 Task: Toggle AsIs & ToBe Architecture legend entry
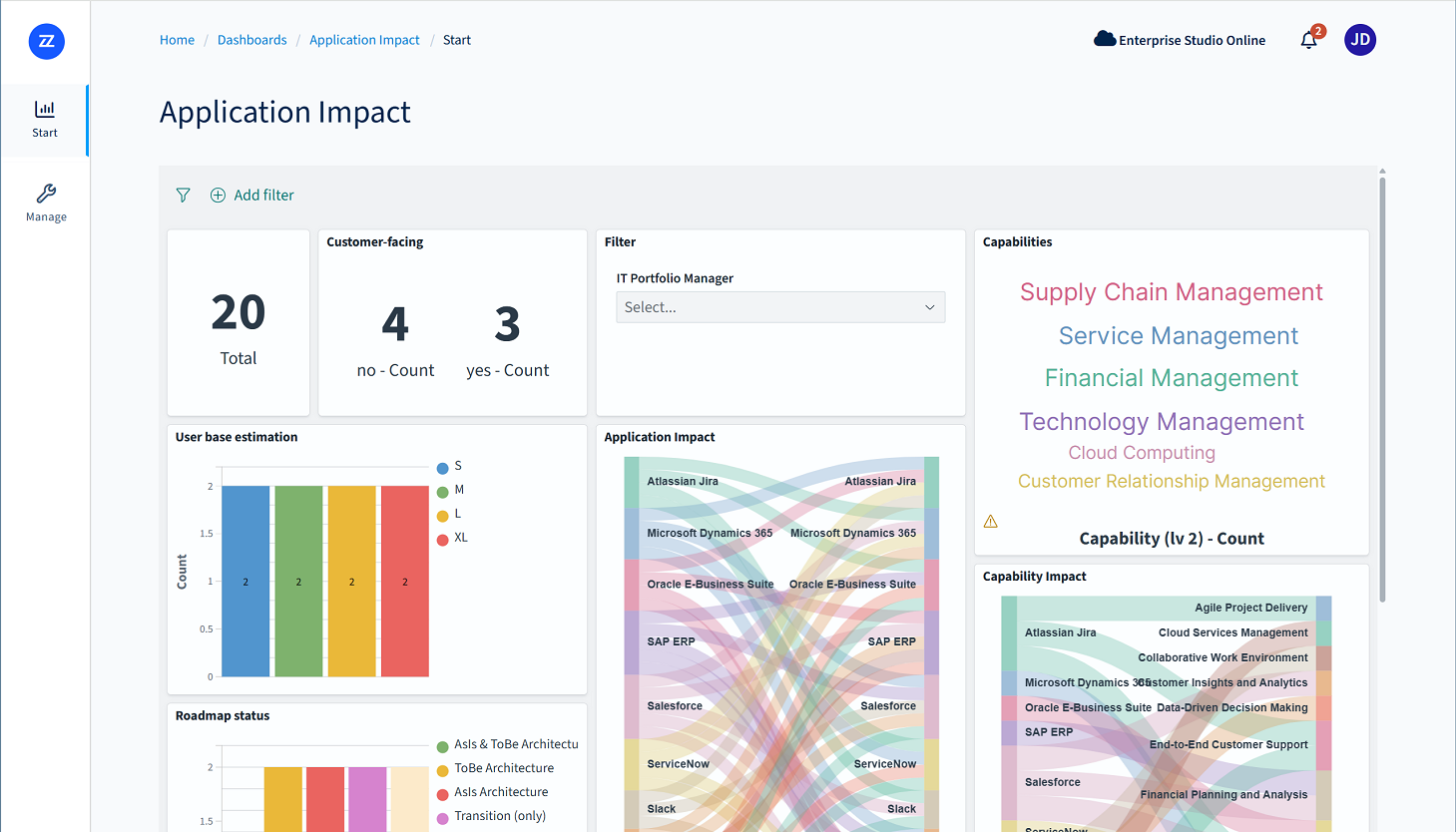508,744
